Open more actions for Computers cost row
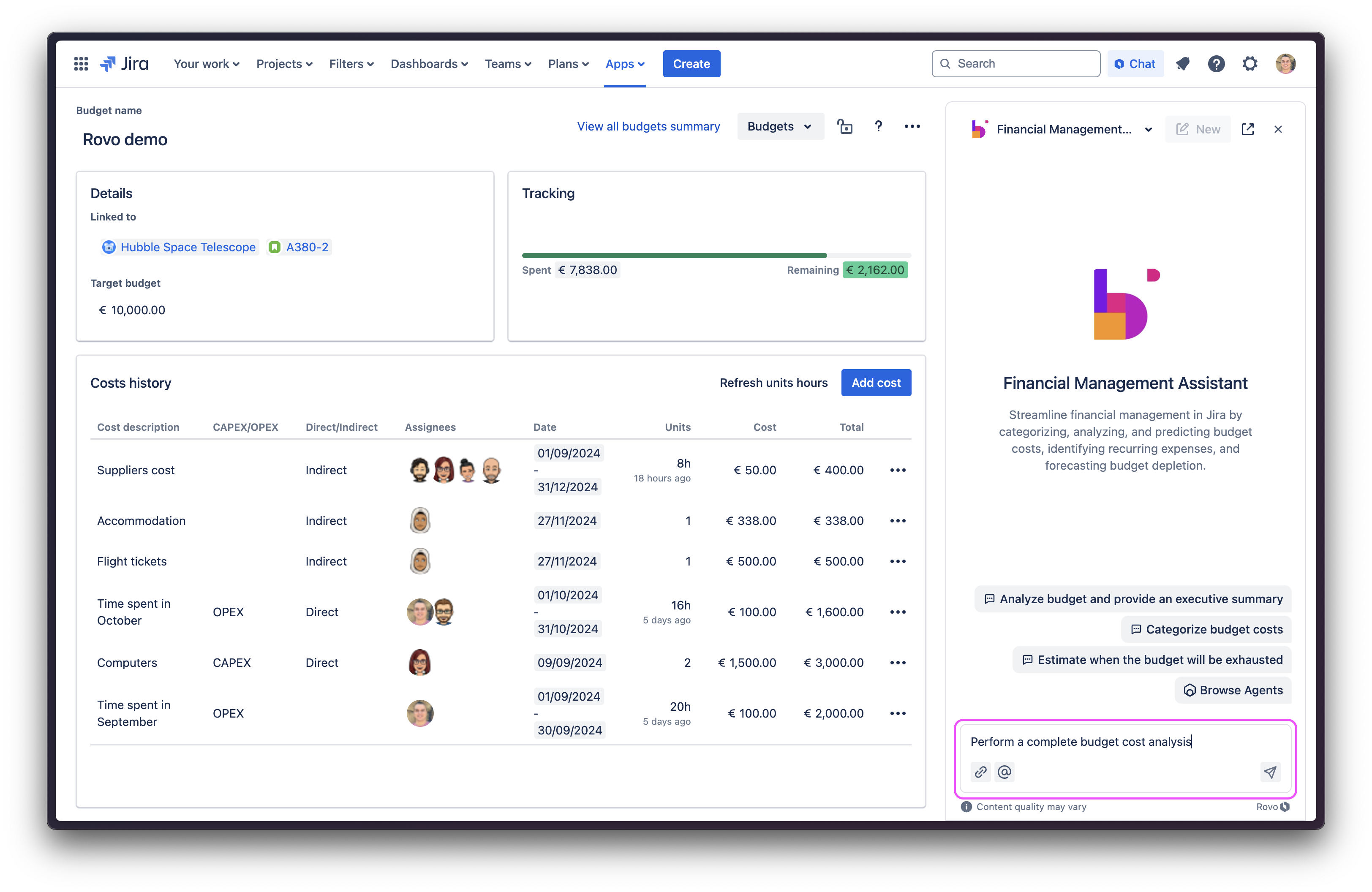Image resolution: width=1372 pixels, height=892 pixels. point(898,663)
